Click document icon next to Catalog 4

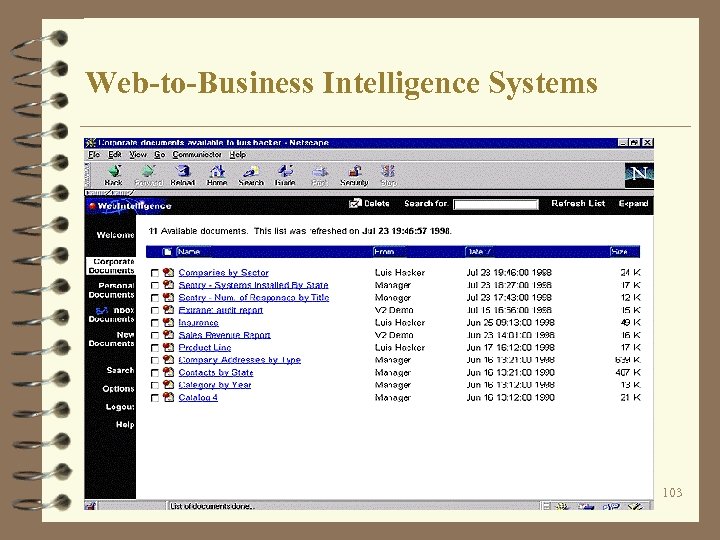pos(169,397)
